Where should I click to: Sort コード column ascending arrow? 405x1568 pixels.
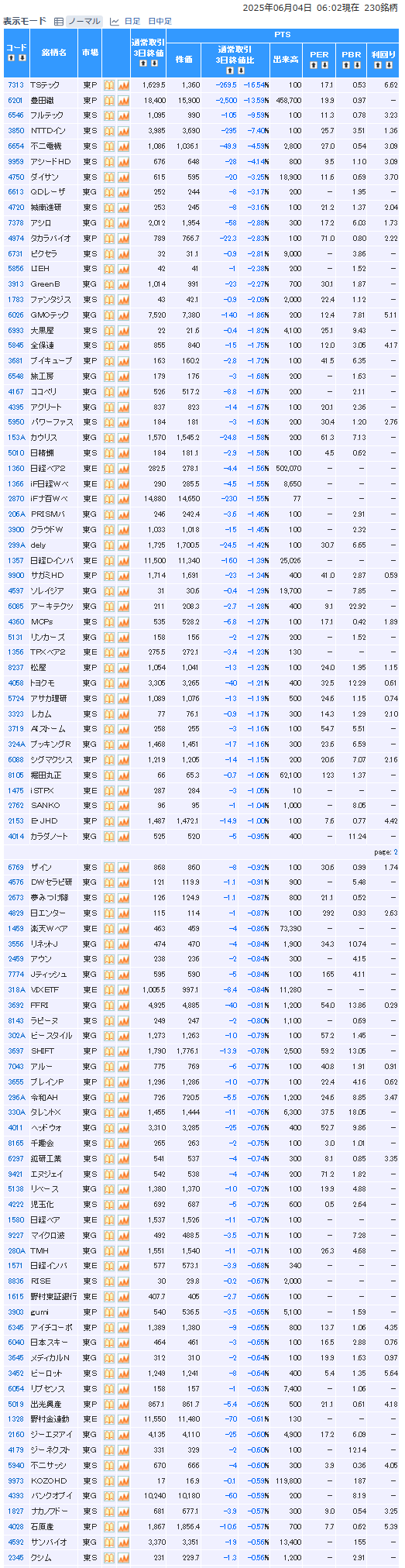click(x=12, y=59)
